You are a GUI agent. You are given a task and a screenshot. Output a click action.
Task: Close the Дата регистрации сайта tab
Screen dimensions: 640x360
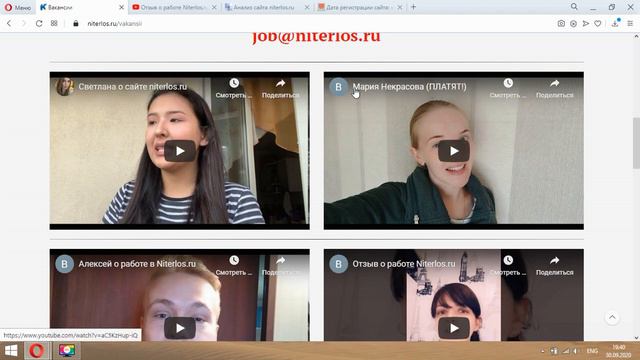400,7
